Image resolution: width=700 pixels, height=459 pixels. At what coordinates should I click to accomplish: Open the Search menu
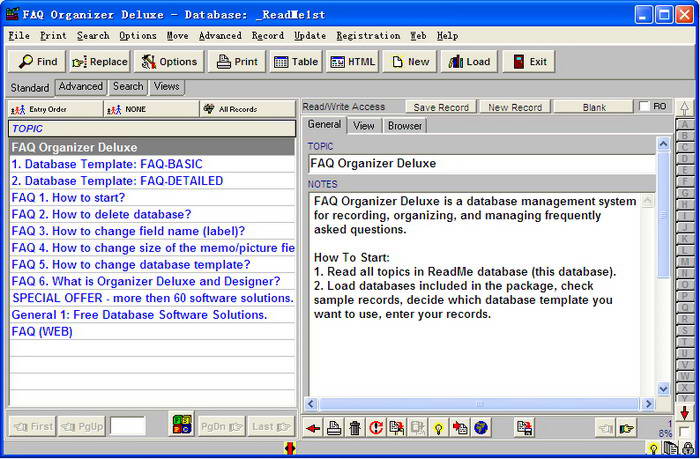pos(93,36)
